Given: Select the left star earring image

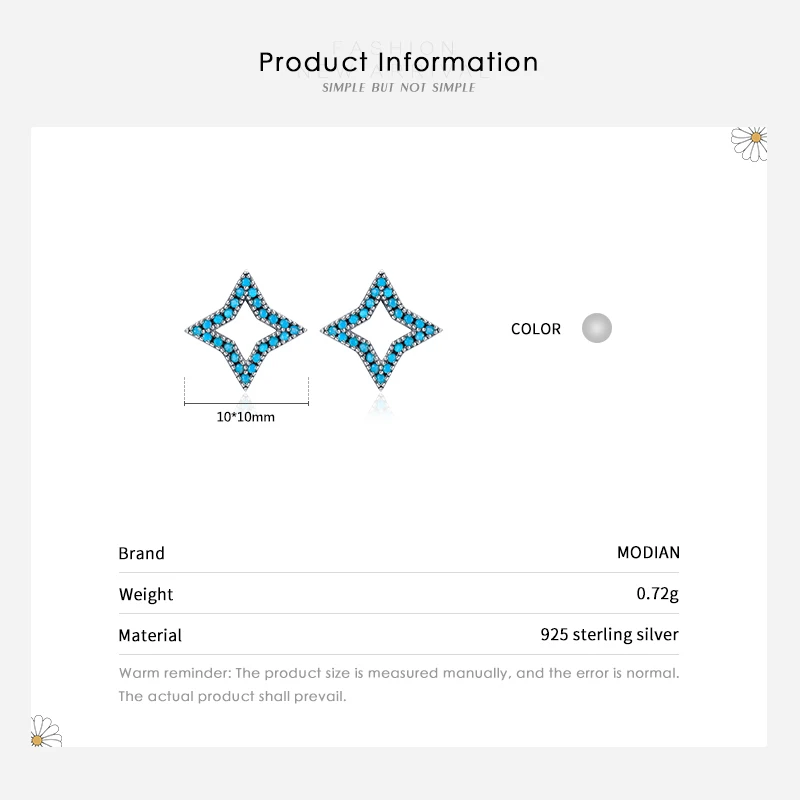Looking at the screenshot, I should [245, 329].
